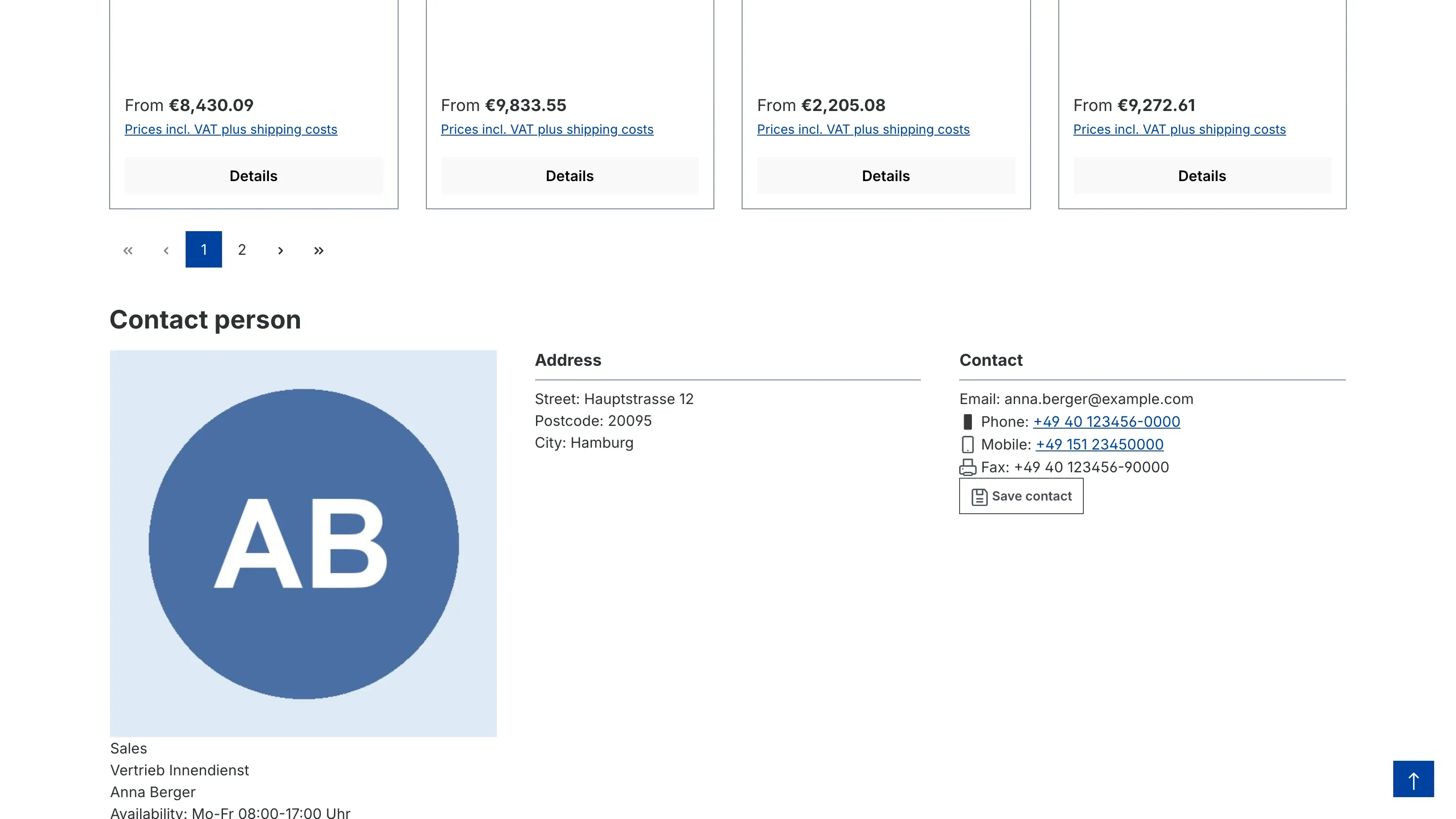Call mobile number +49 151 23450000
Image resolution: width=1456 pixels, height=819 pixels.
coord(1099,445)
